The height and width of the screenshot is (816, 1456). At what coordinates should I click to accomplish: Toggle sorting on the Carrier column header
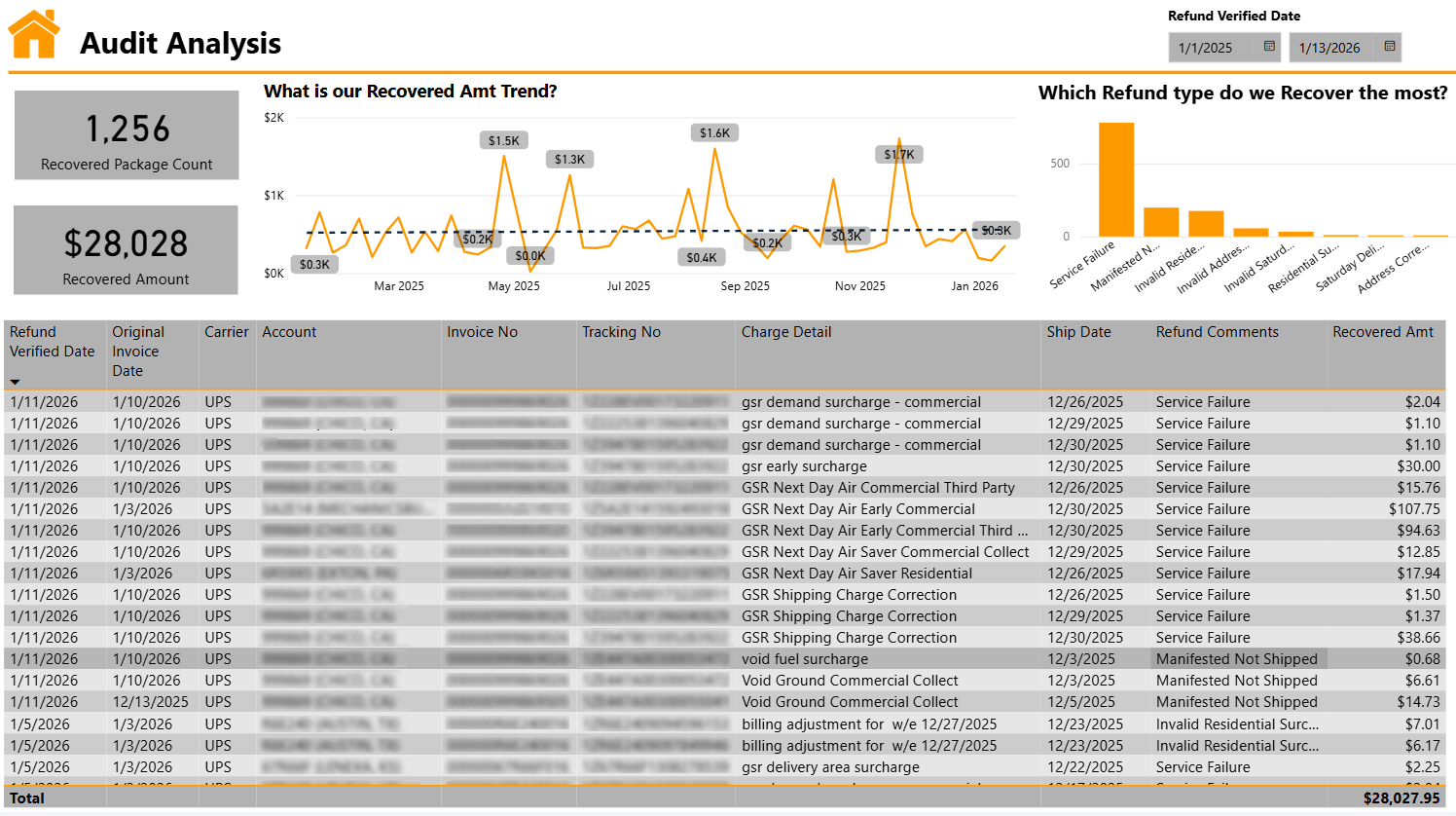click(x=226, y=332)
